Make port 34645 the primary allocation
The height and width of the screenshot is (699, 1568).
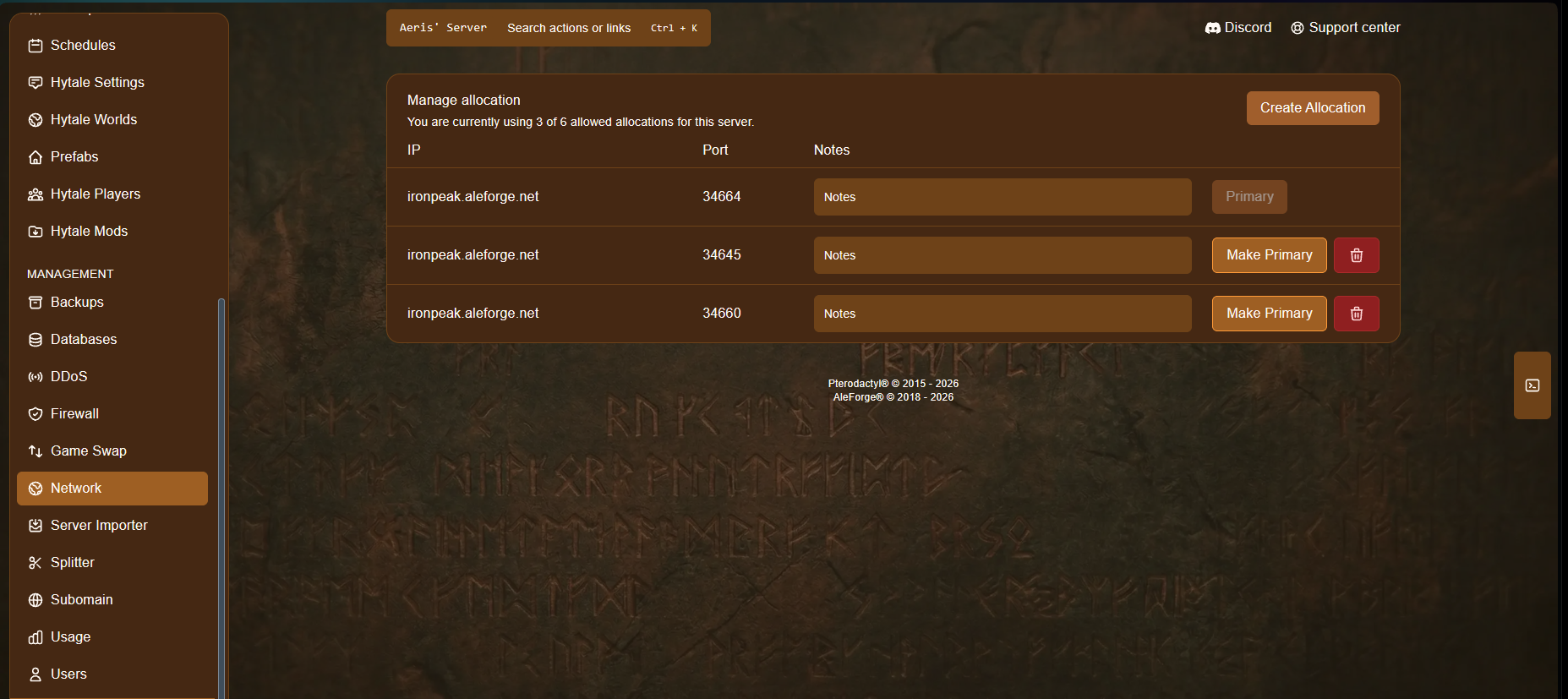tap(1270, 255)
